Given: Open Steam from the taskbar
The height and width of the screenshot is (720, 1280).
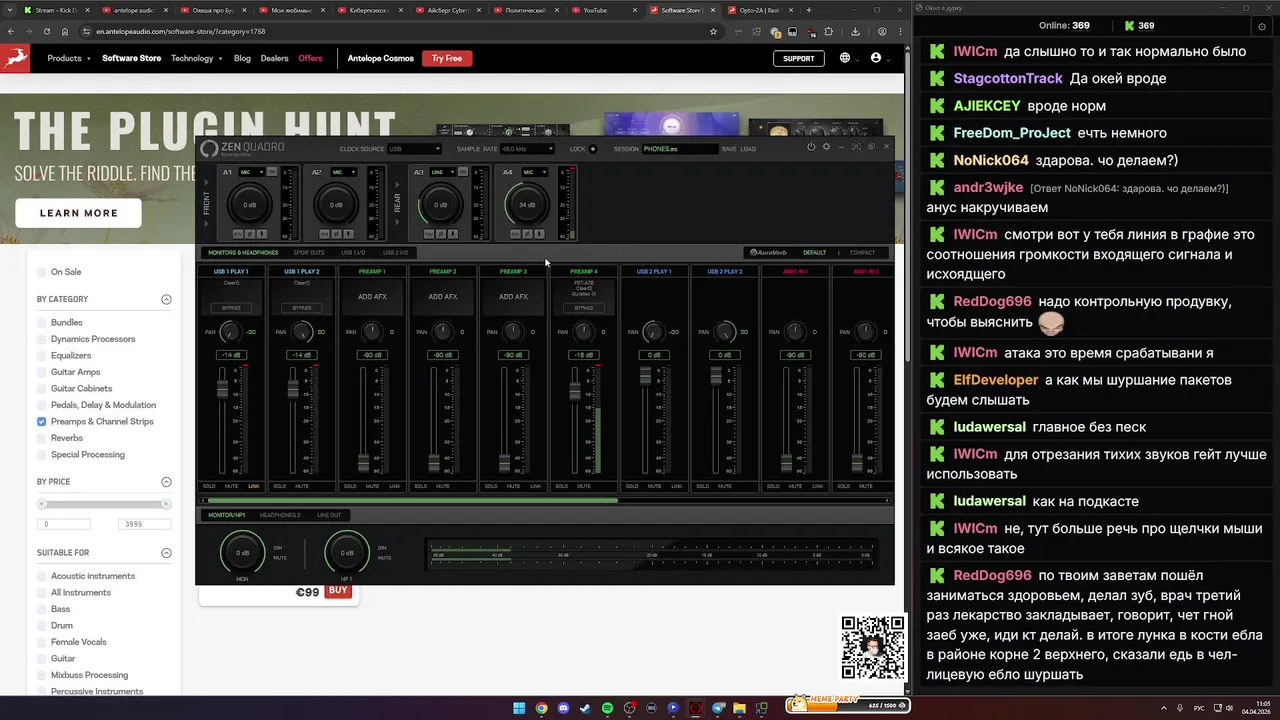Looking at the screenshot, I should tap(586, 708).
